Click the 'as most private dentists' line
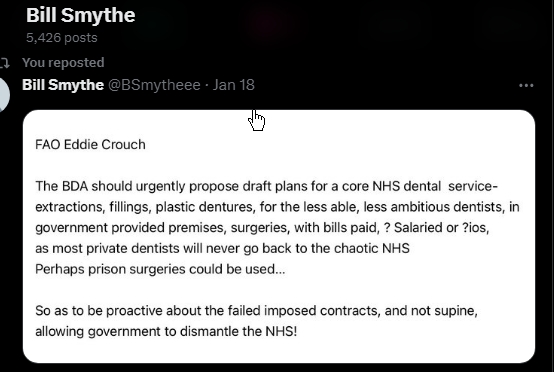Screen dimensions: 554x372 [222, 248]
